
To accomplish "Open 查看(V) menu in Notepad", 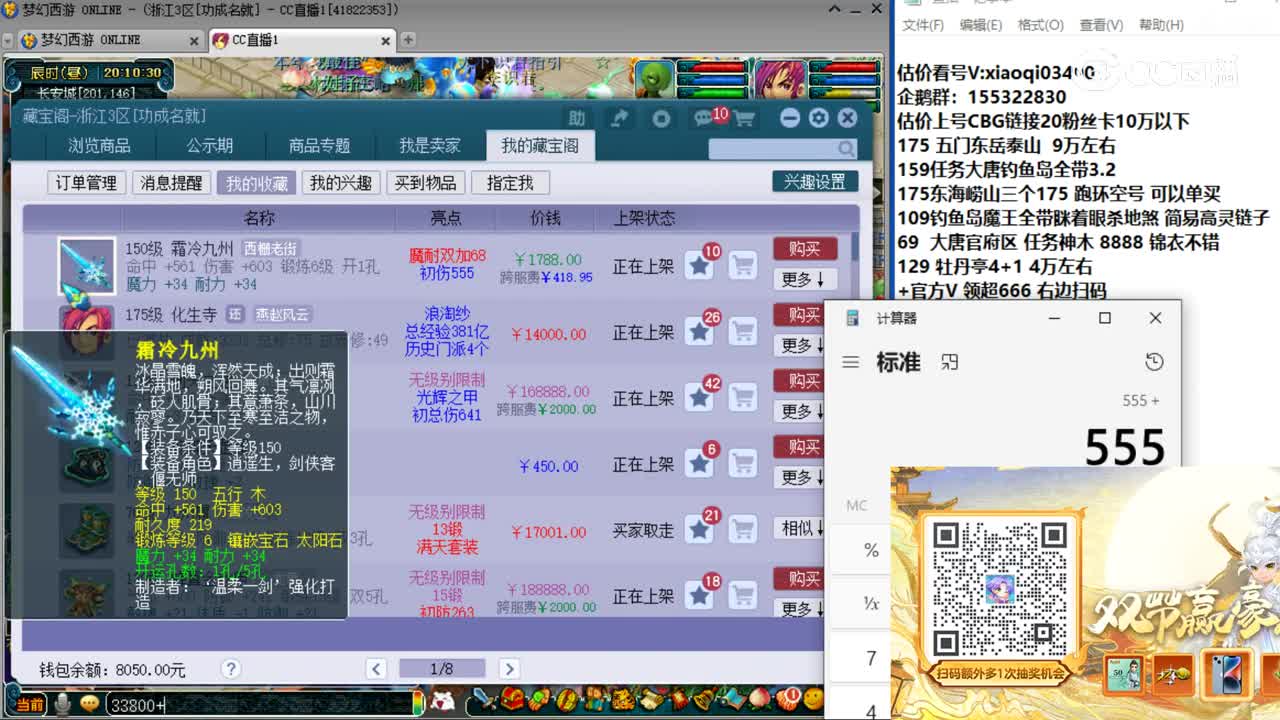I will coord(1101,25).
